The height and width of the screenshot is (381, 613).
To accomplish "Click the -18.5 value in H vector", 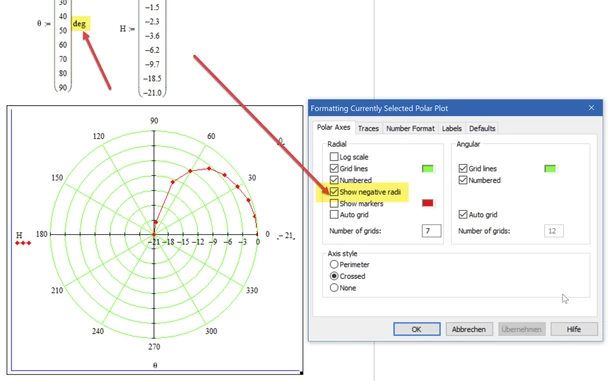I will 152,79.
